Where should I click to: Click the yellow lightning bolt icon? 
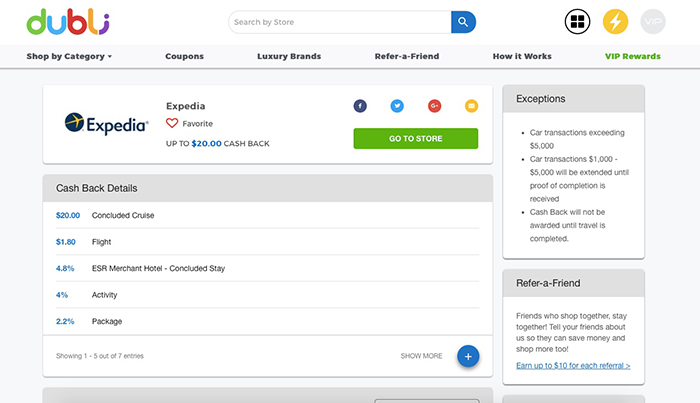[615, 21]
